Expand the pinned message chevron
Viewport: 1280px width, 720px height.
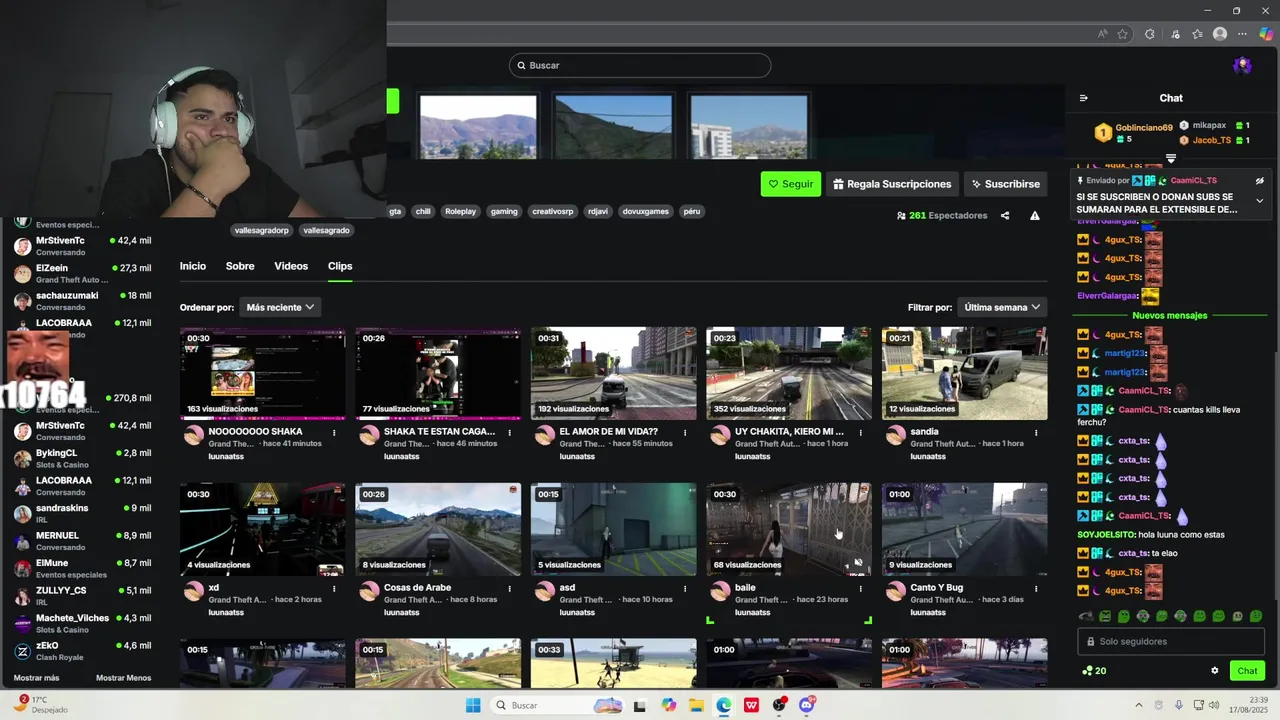[x=1260, y=201]
